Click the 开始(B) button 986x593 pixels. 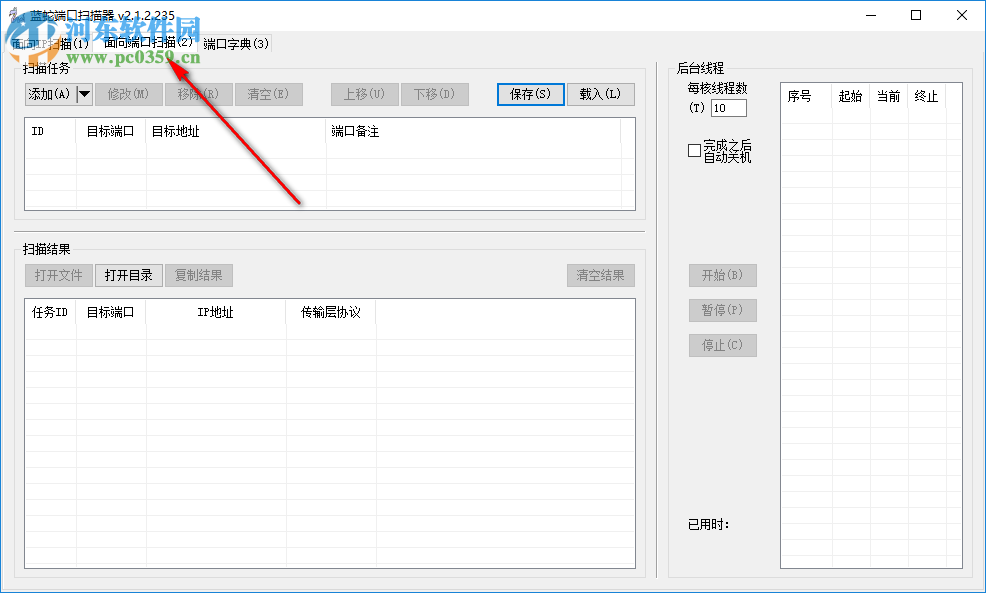click(723, 275)
